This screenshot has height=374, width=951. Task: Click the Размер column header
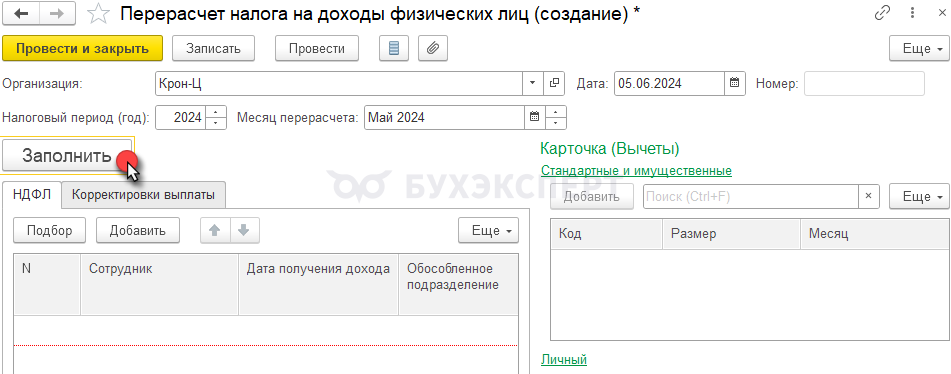click(x=731, y=233)
